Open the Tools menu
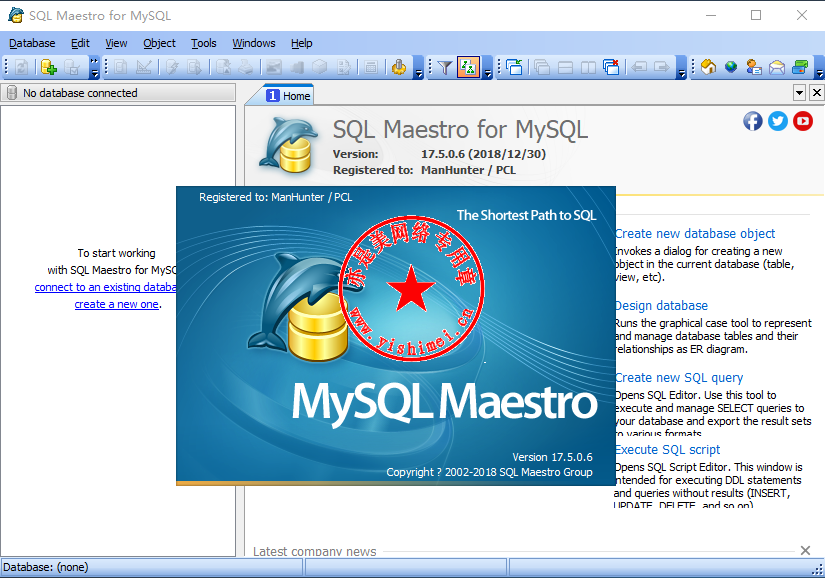Screen dimensions: 825x578 tap(204, 43)
